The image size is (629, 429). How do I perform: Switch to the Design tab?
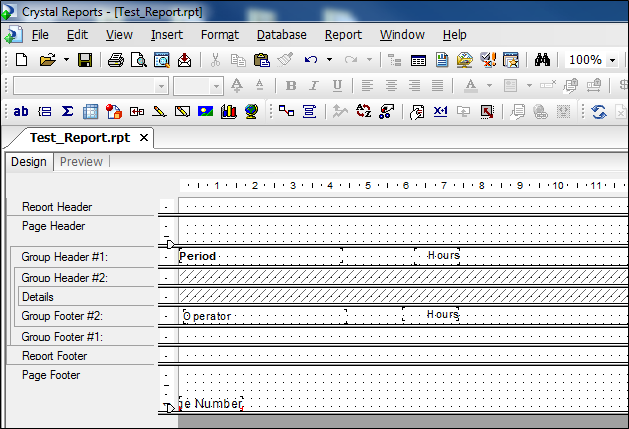pos(29,162)
